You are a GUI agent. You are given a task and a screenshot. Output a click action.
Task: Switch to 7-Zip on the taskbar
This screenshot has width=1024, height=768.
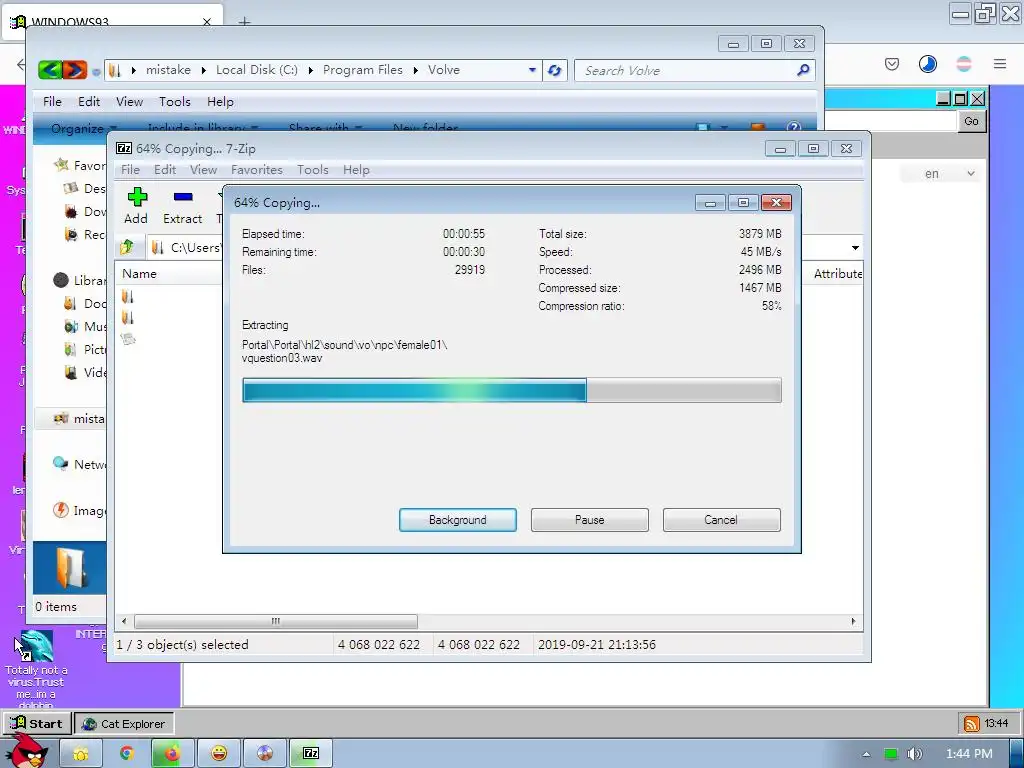click(x=311, y=754)
